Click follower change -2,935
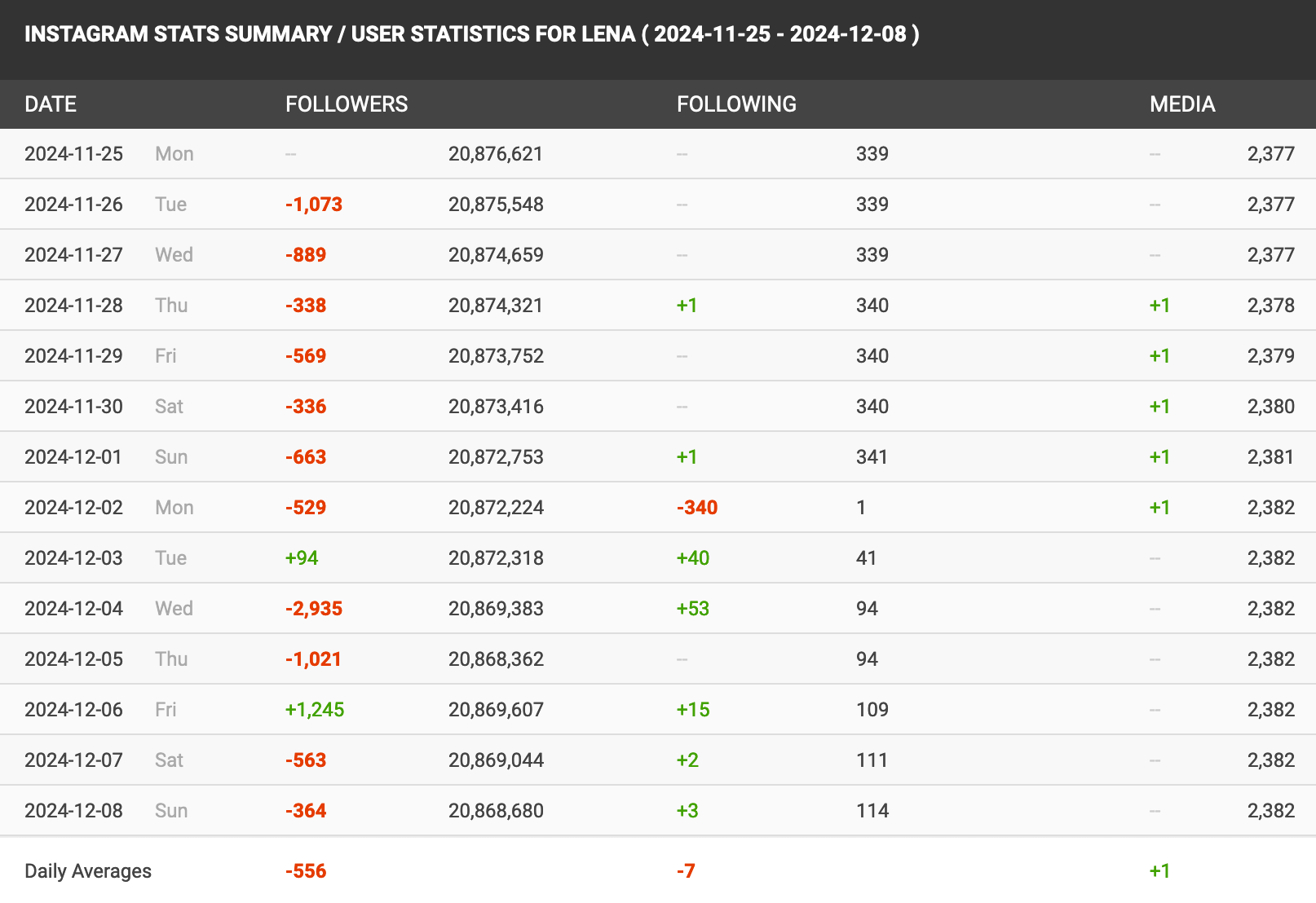Image resolution: width=1316 pixels, height=903 pixels. [x=314, y=609]
